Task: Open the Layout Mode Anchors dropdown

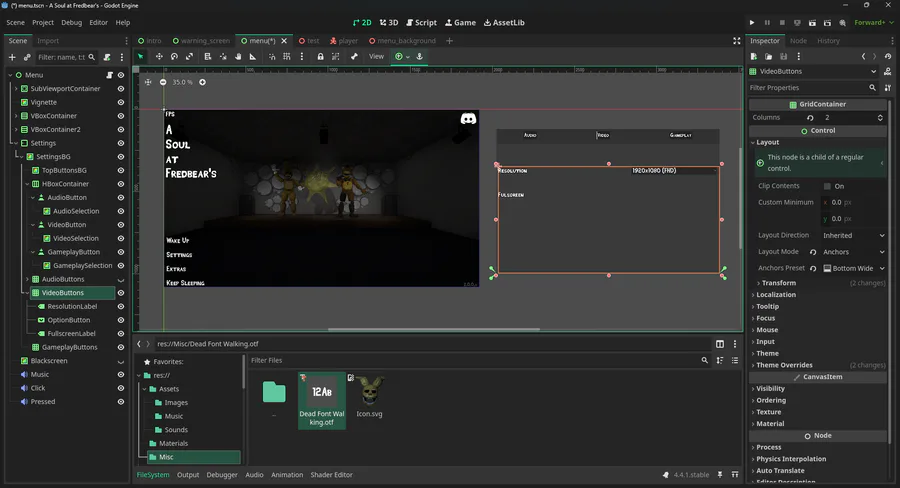Action: pyautogui.click(x=854, y=252)
